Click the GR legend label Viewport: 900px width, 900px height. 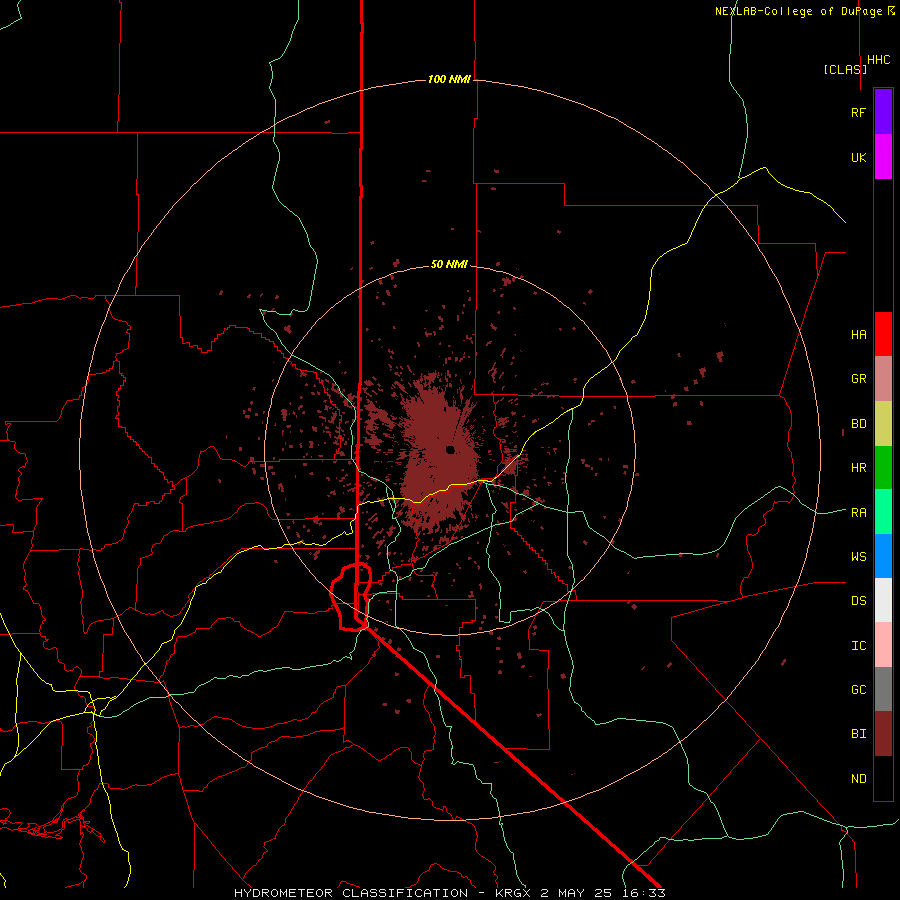(858, 379)
